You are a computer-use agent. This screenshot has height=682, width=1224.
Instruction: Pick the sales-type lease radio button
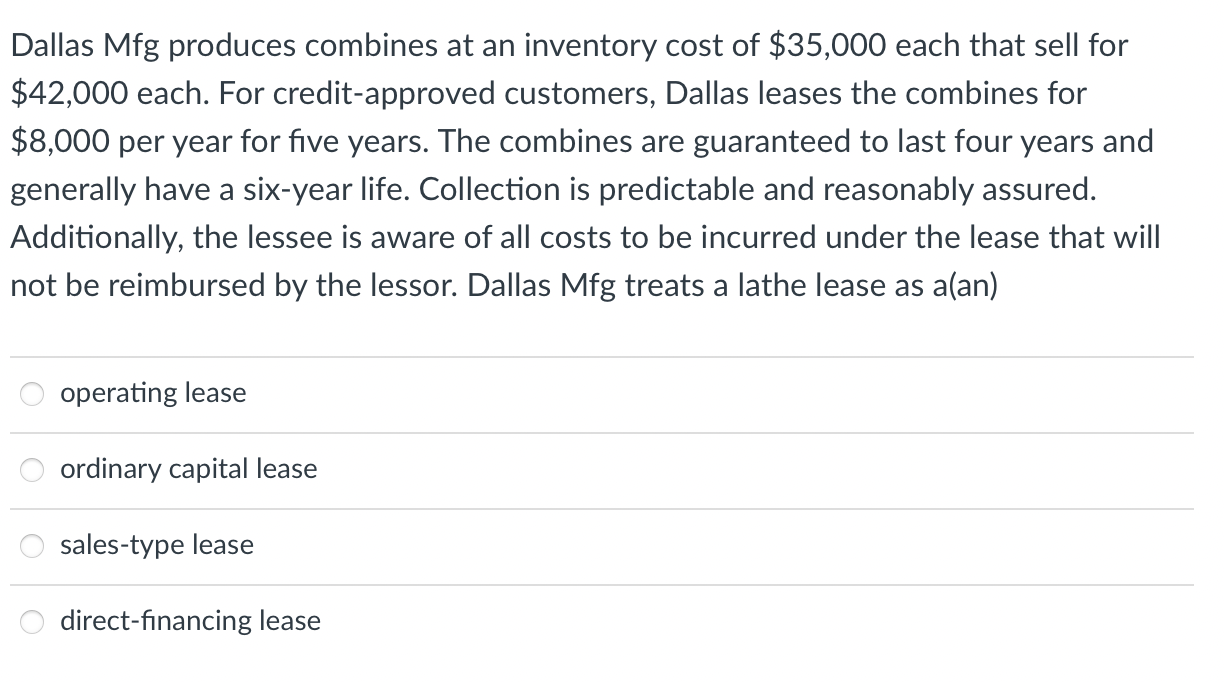coord(33,547)
